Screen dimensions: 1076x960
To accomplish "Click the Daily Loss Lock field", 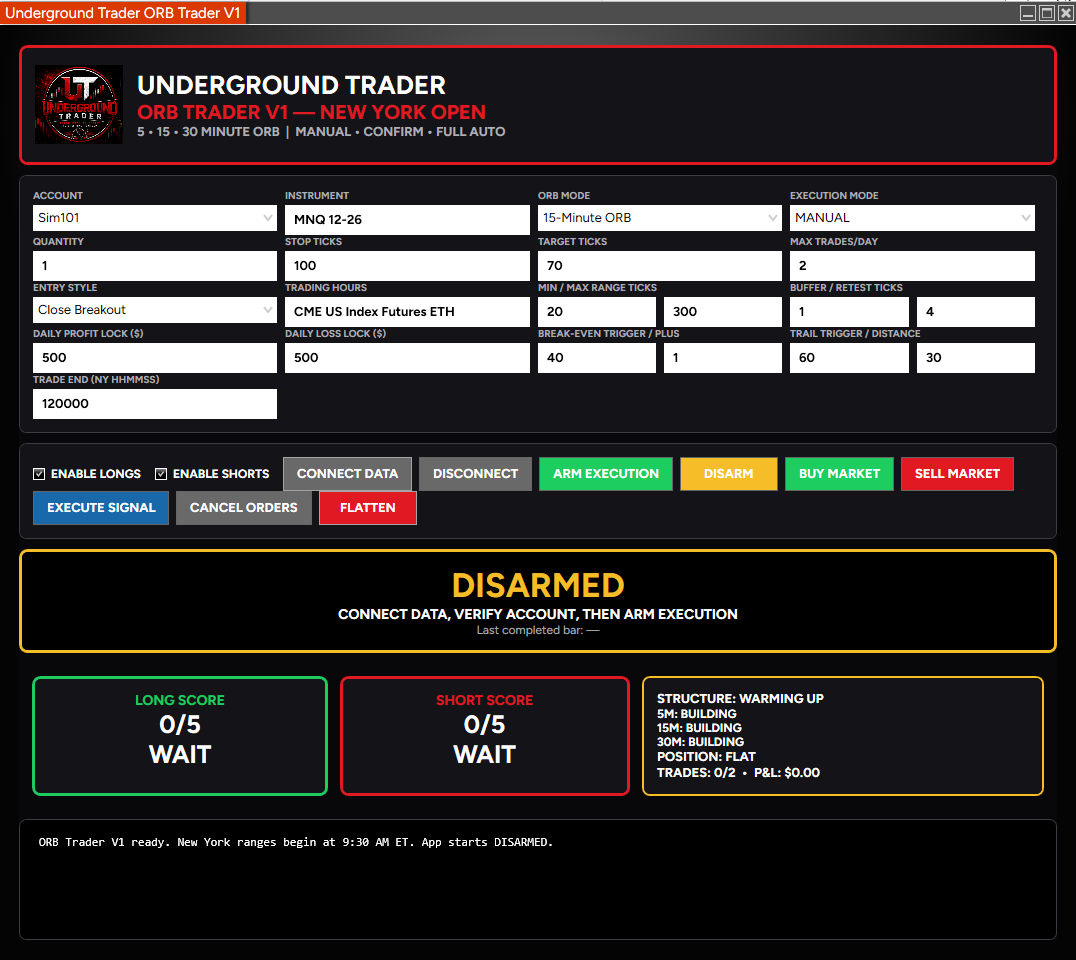I will click(408, 358).
